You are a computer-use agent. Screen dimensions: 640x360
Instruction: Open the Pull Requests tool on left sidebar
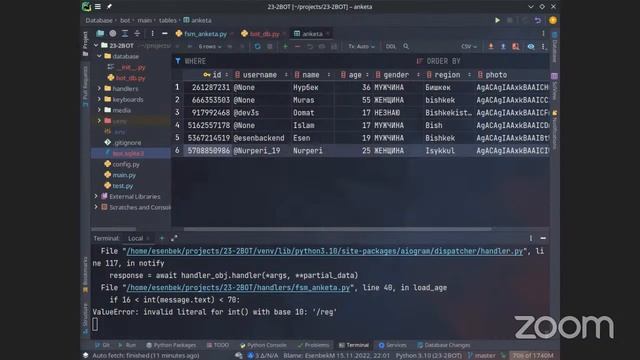coord(85,87)
